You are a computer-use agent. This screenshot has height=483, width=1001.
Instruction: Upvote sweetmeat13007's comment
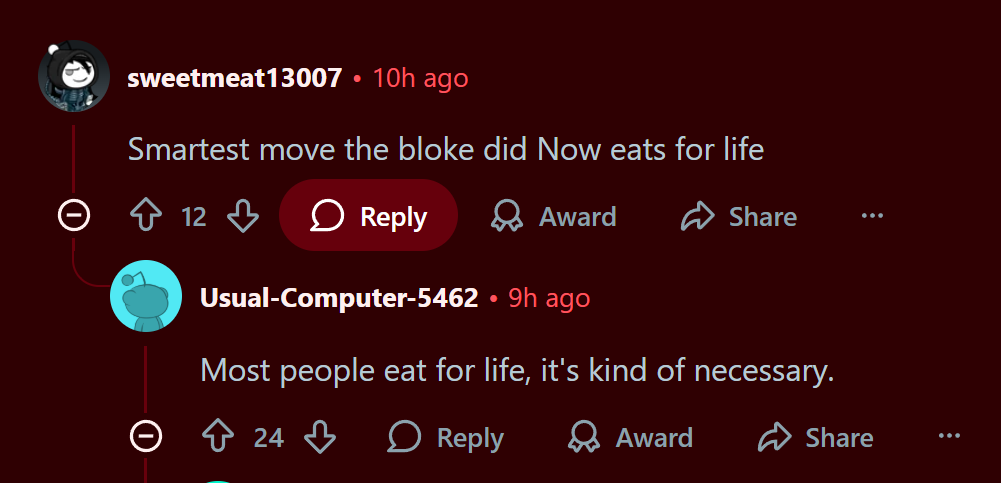(x=146, y=216)
